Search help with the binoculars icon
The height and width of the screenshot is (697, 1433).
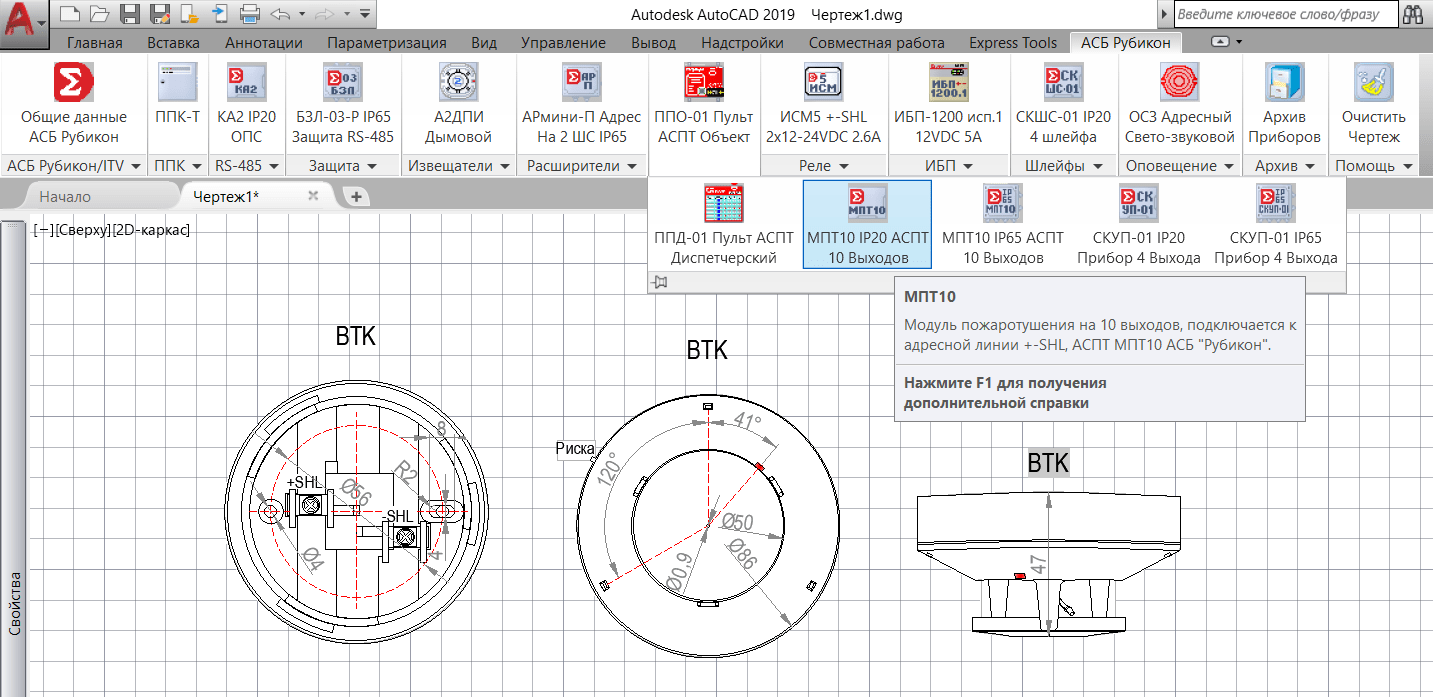pyautogui.click(x=1413, y=14)
